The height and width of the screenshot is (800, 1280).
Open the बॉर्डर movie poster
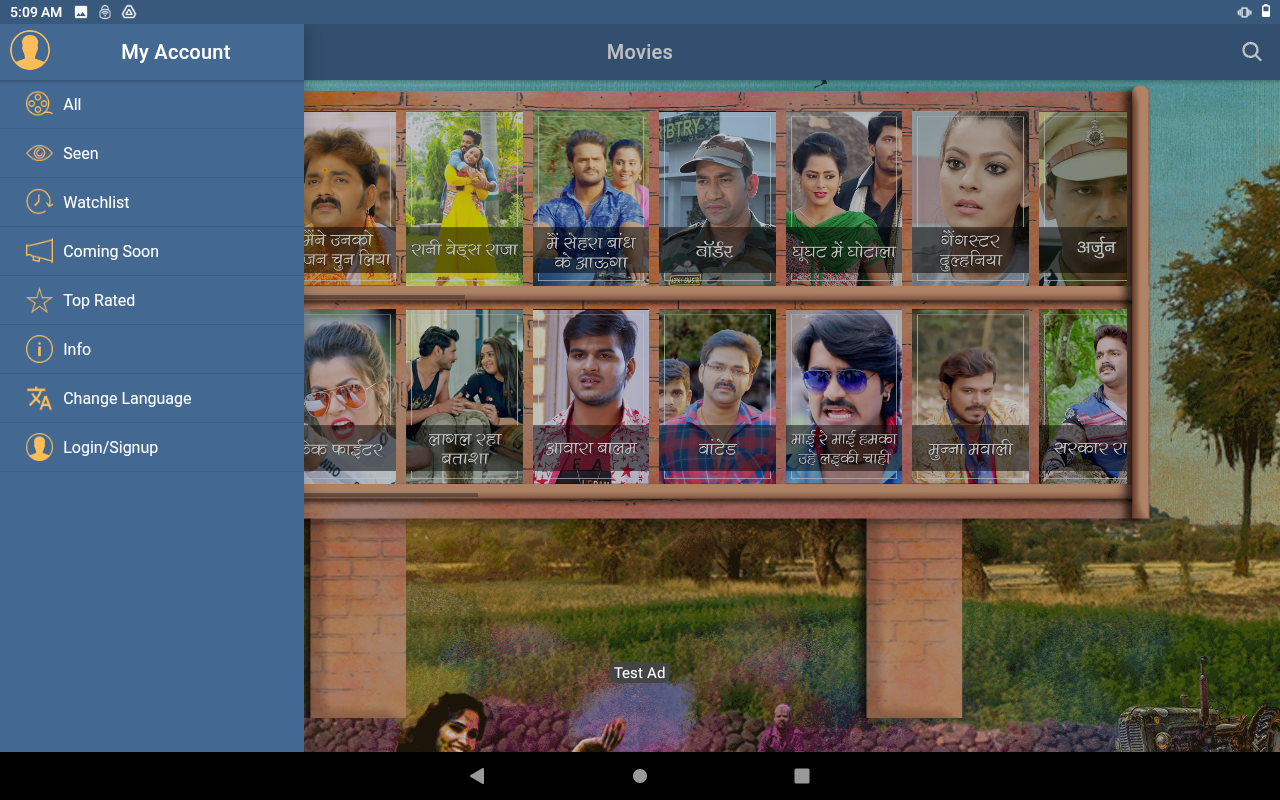(x=717, y=198)
